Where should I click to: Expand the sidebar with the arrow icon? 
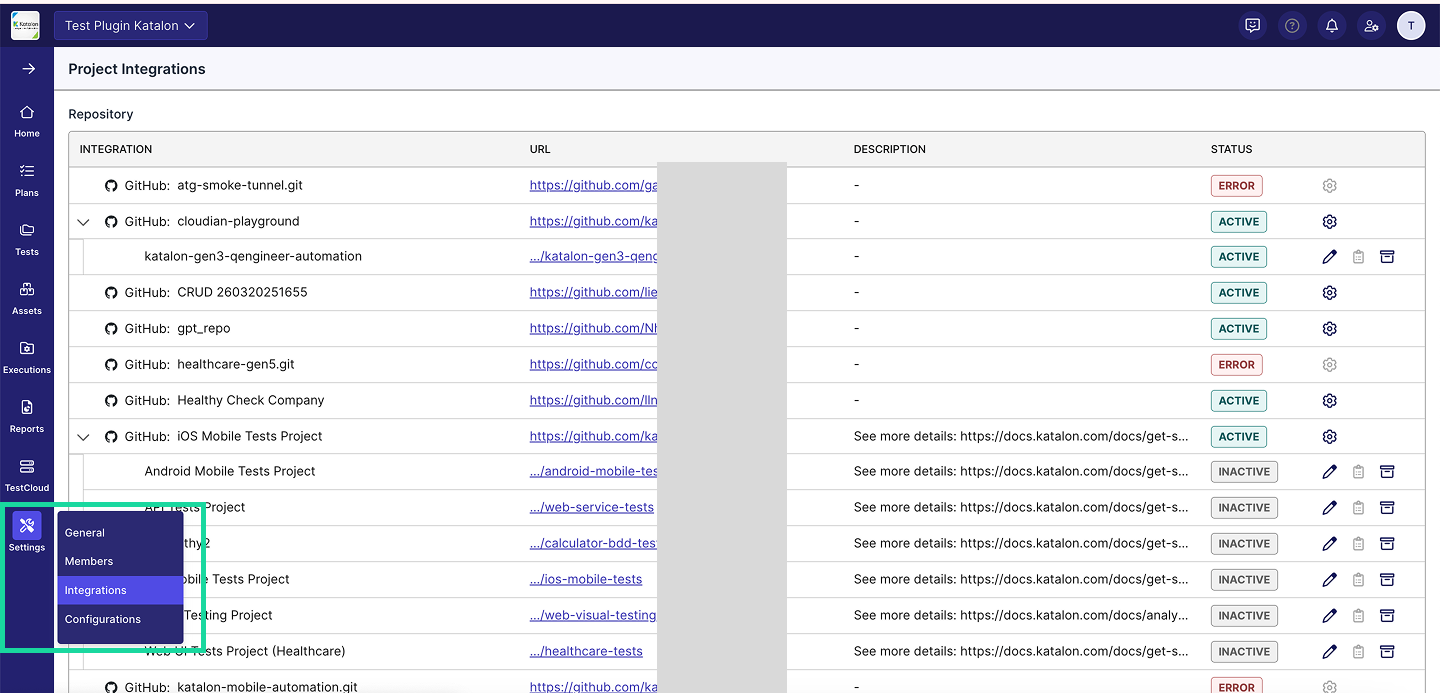pyautogui.click(x=28, y=69)
